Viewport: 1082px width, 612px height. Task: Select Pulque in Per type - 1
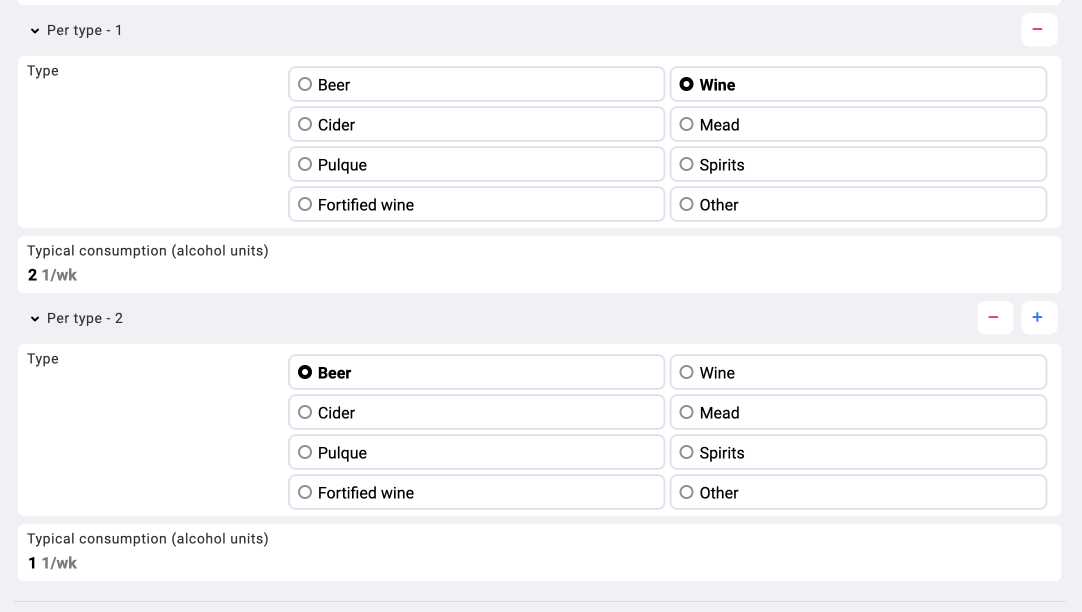click(x=476, y=165)
